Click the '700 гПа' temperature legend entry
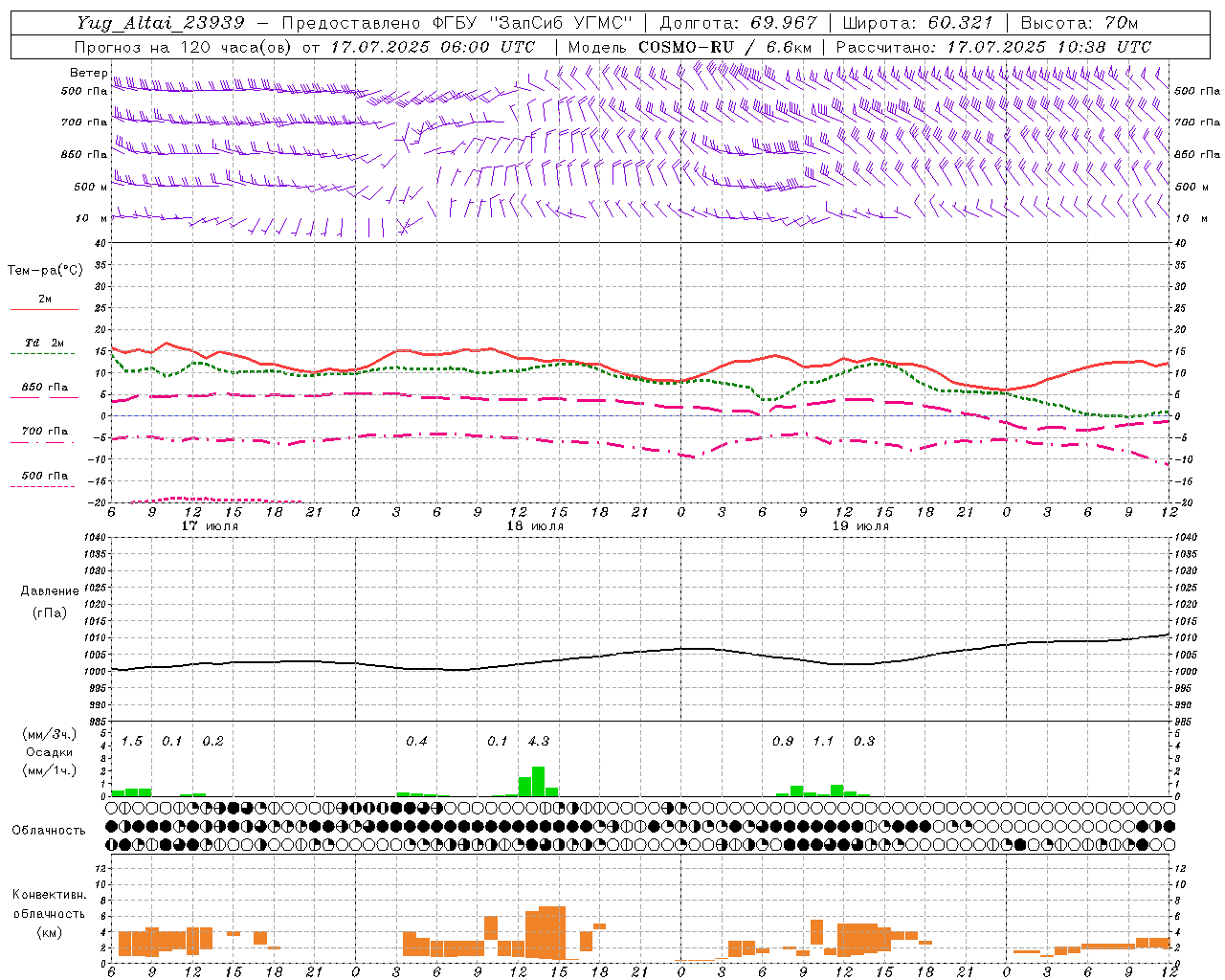 (45, 431)
